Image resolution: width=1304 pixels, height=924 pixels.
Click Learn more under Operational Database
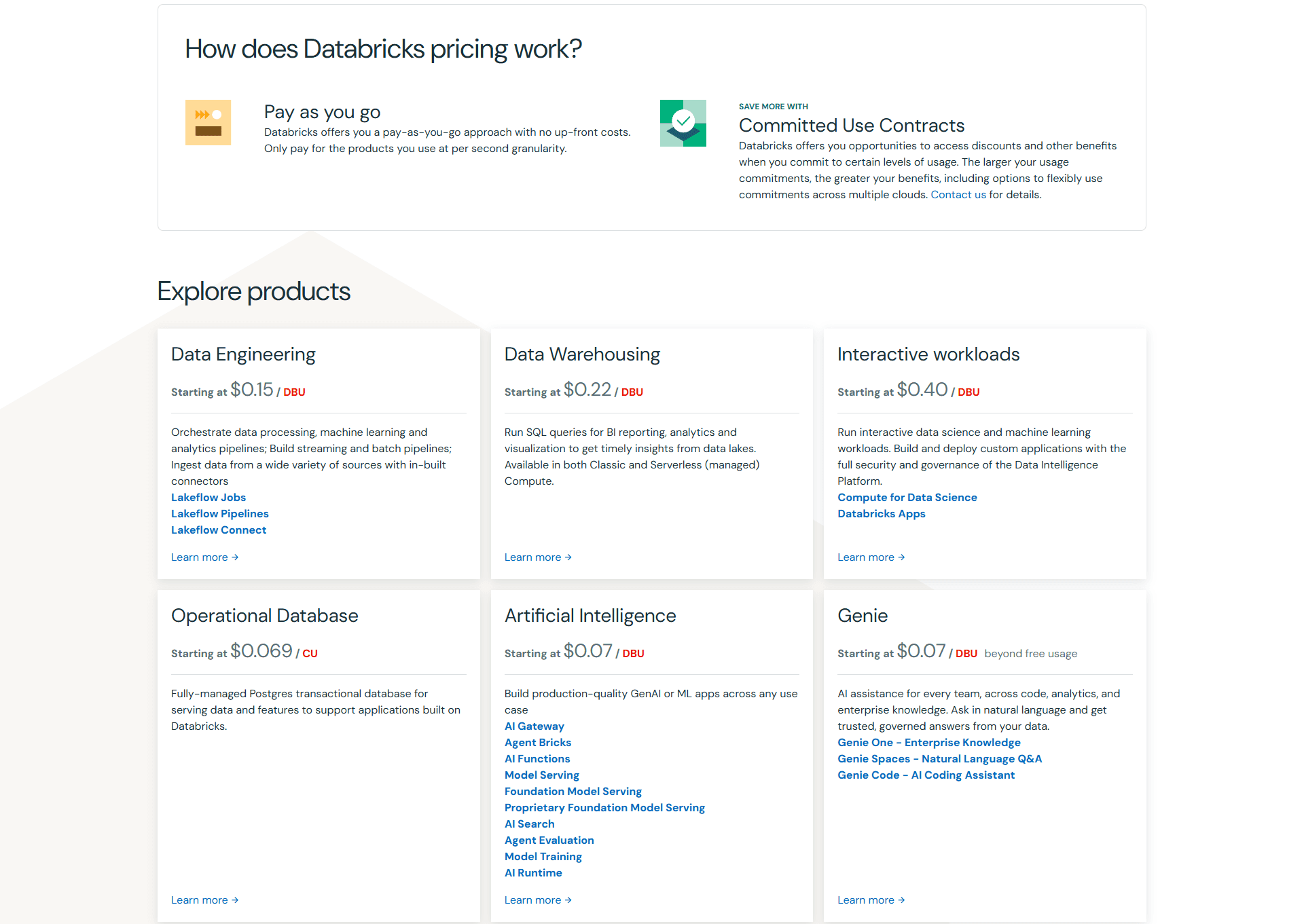pyautogui.click(x=205, y=900)
